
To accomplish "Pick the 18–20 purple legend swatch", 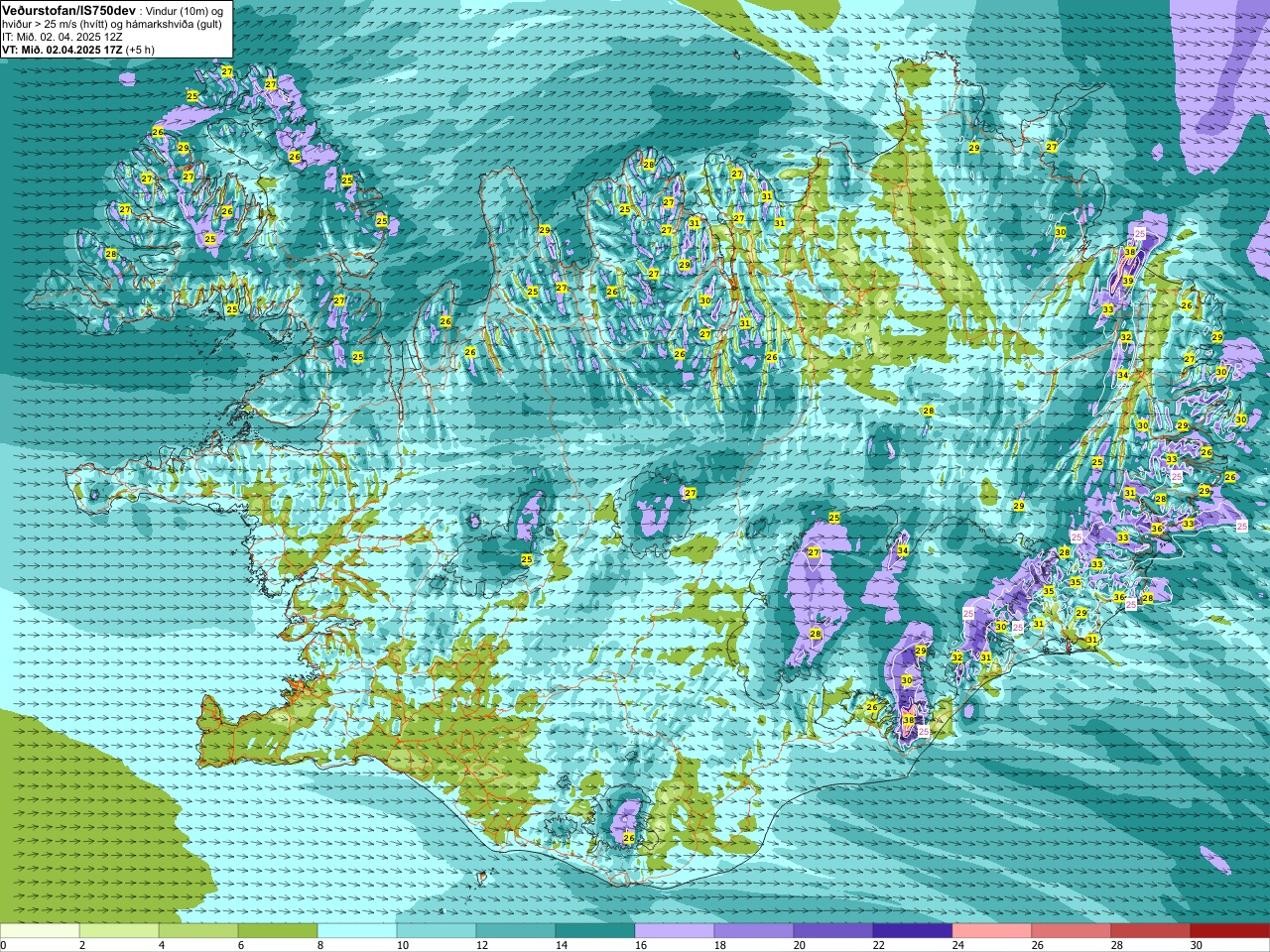I will click(x=754, y=931).
